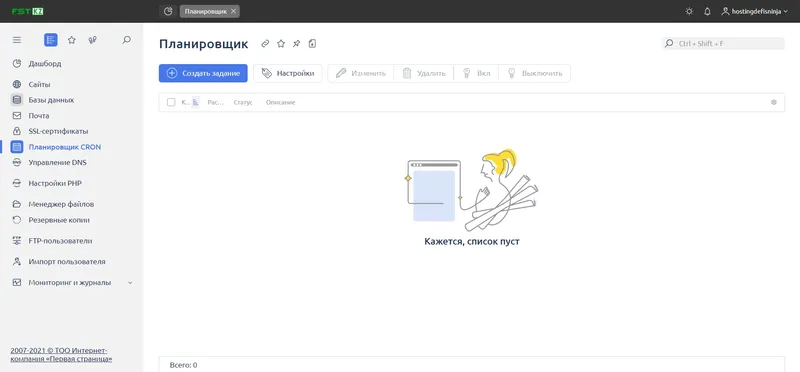Collapse the sidebar with the hamburger icon
Image resolution: width=800 pixels, height=372 pixels.
tap(17, 40)
